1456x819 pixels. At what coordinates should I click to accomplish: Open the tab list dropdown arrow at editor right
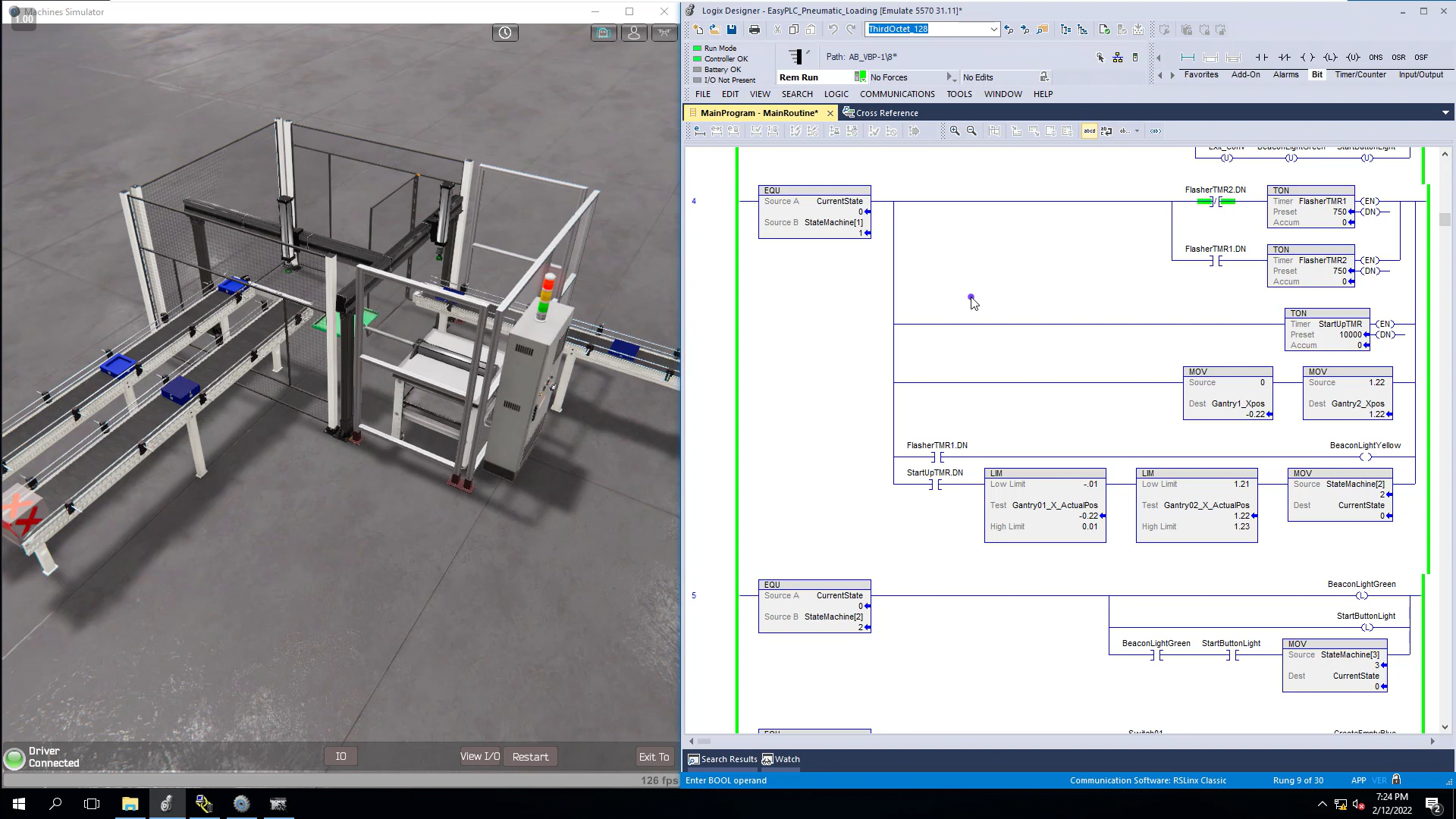pyautogui.click(x=1445, y=113)
